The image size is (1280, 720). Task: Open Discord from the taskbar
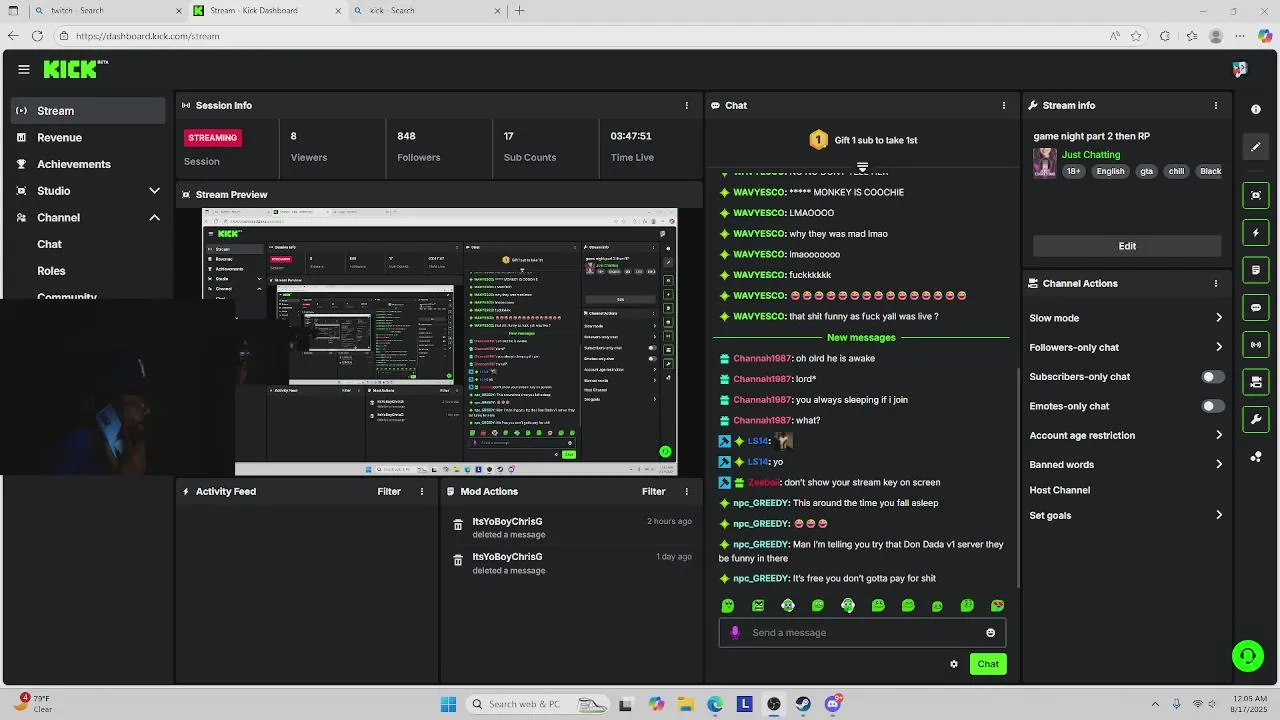click(x=833, y=704)
